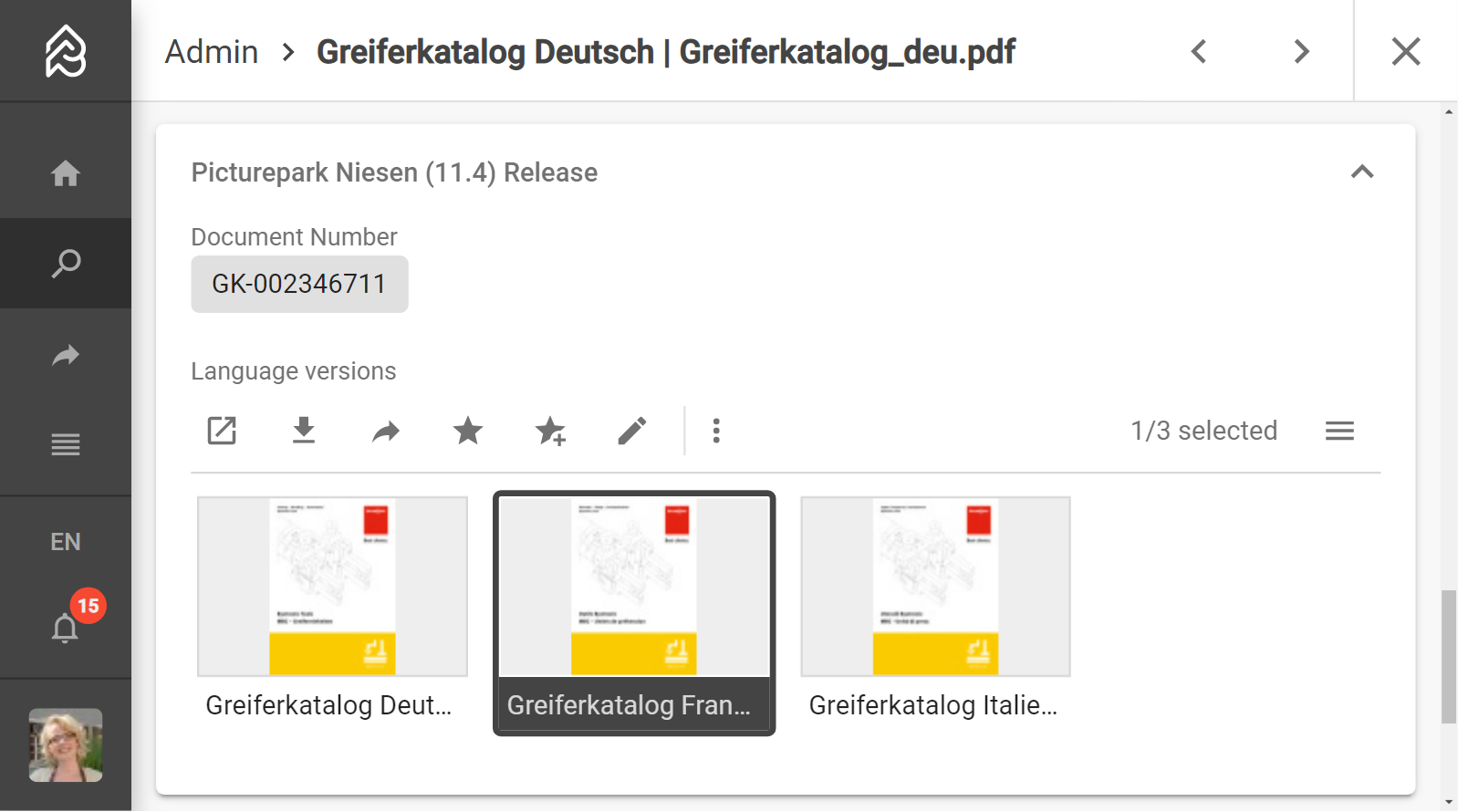1458x812 pixels.
Task: Collapse the Picturepark Niesen Release layer
Action: 1362,172
